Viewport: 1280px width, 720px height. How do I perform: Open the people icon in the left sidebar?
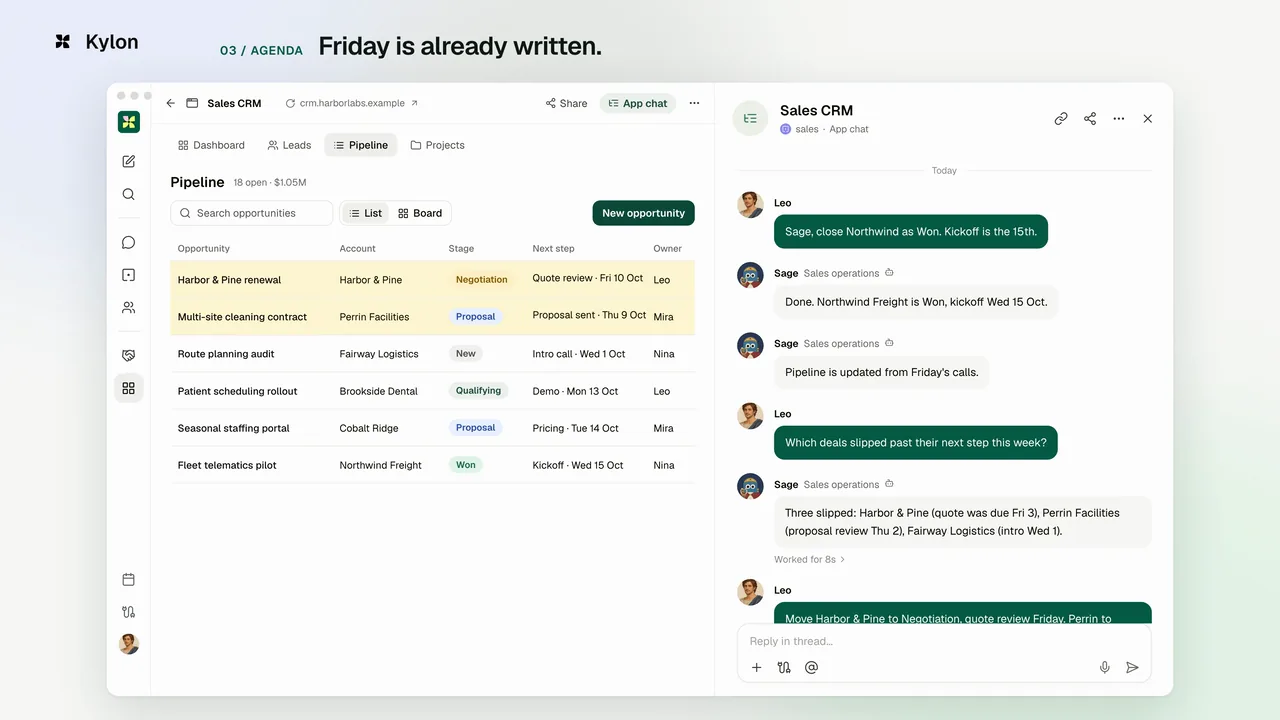pyautogui.click(x=128, y=307)
